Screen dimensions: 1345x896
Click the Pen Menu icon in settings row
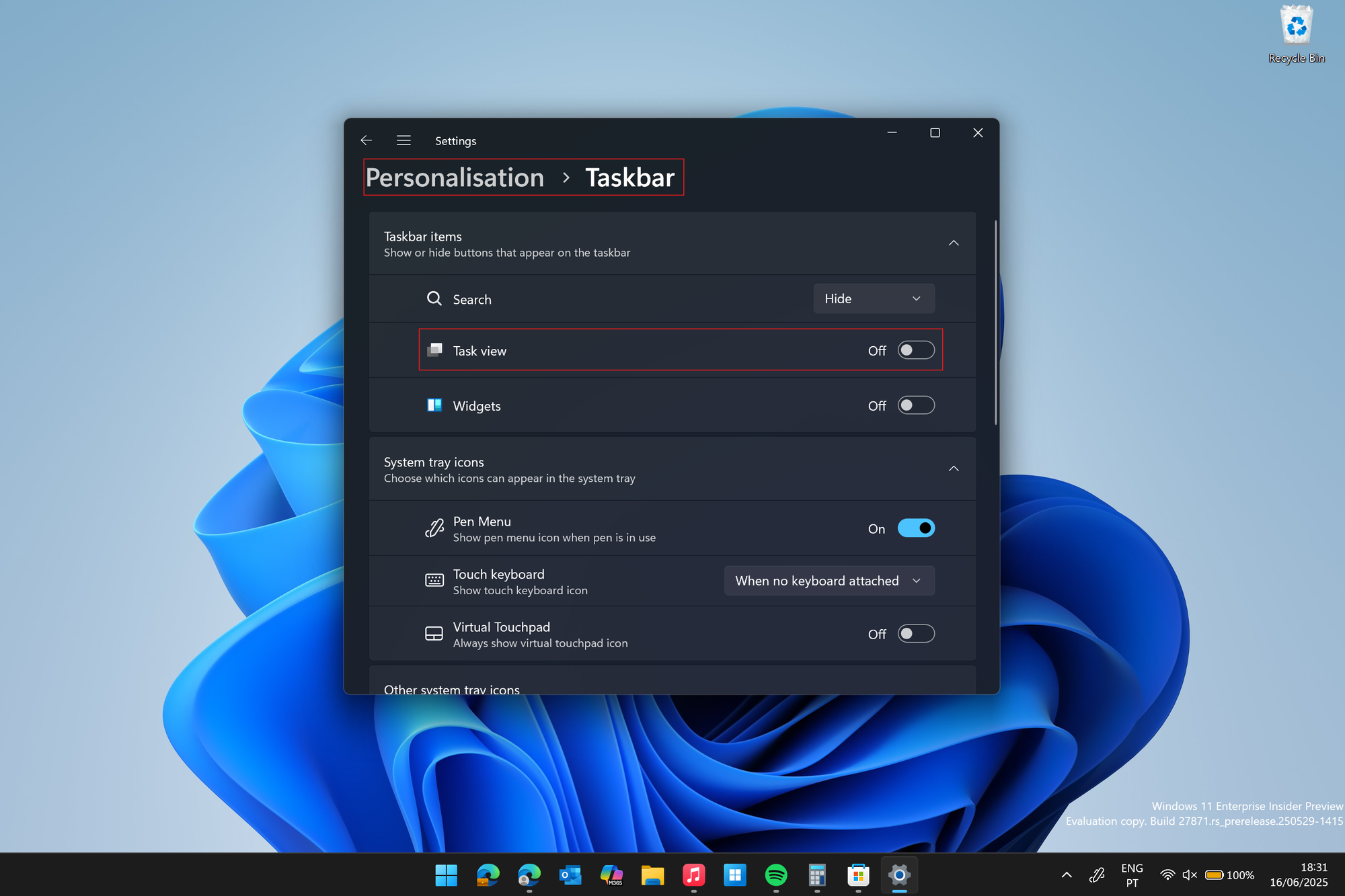click(x=434, y=528)
